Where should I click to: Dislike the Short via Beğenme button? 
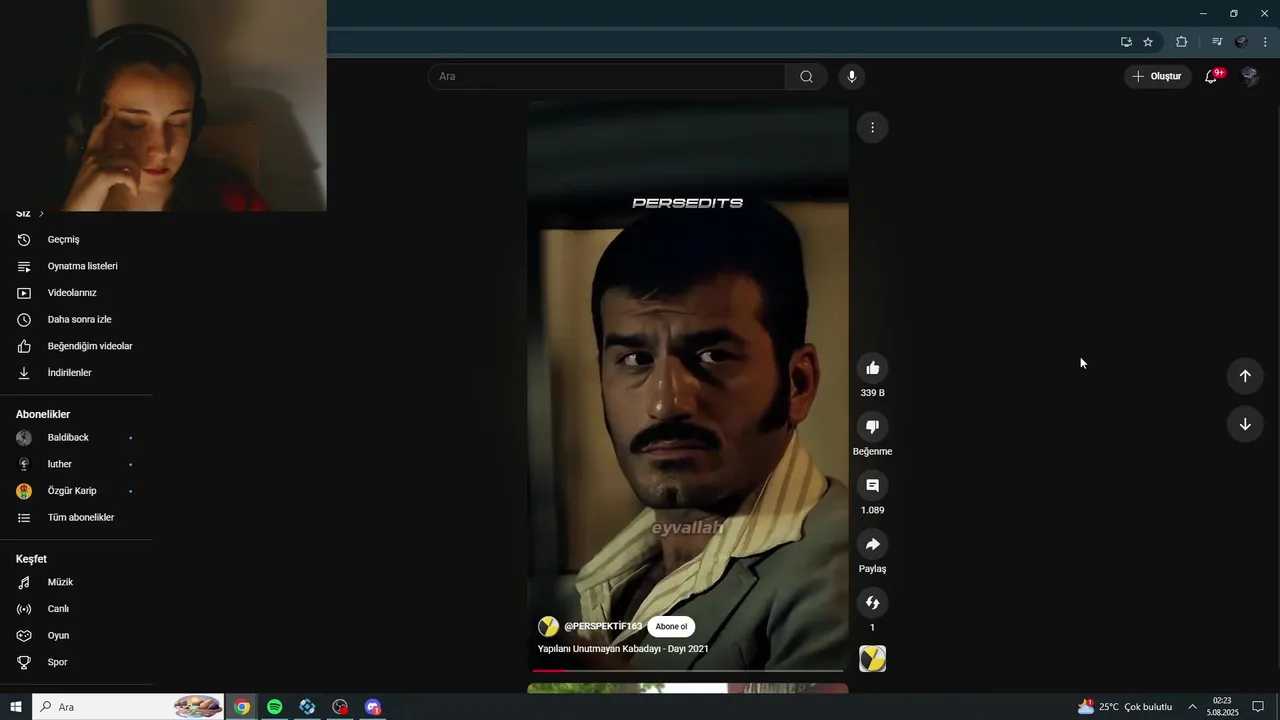[872, 427]
